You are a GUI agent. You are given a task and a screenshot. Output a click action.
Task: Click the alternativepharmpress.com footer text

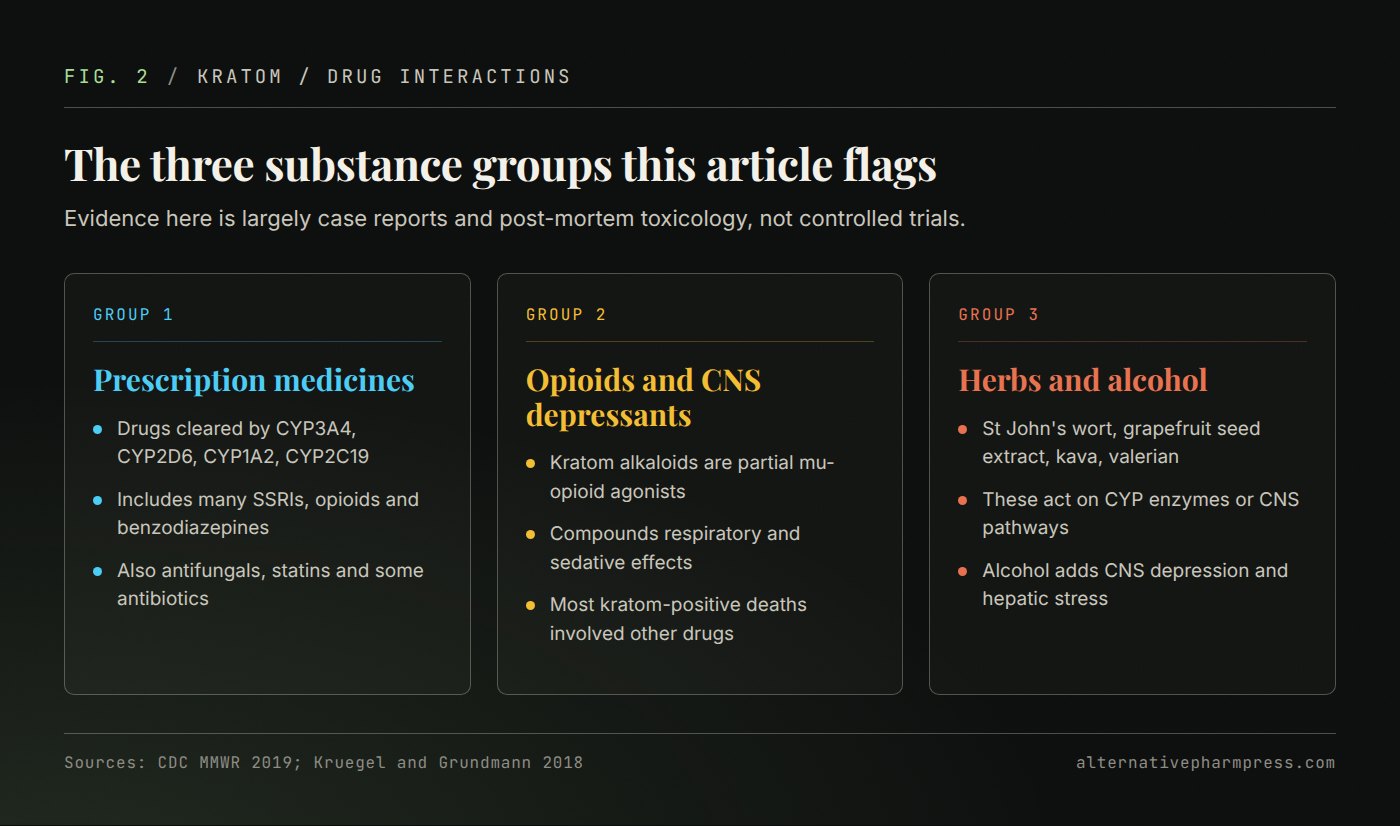[1205, 763]
